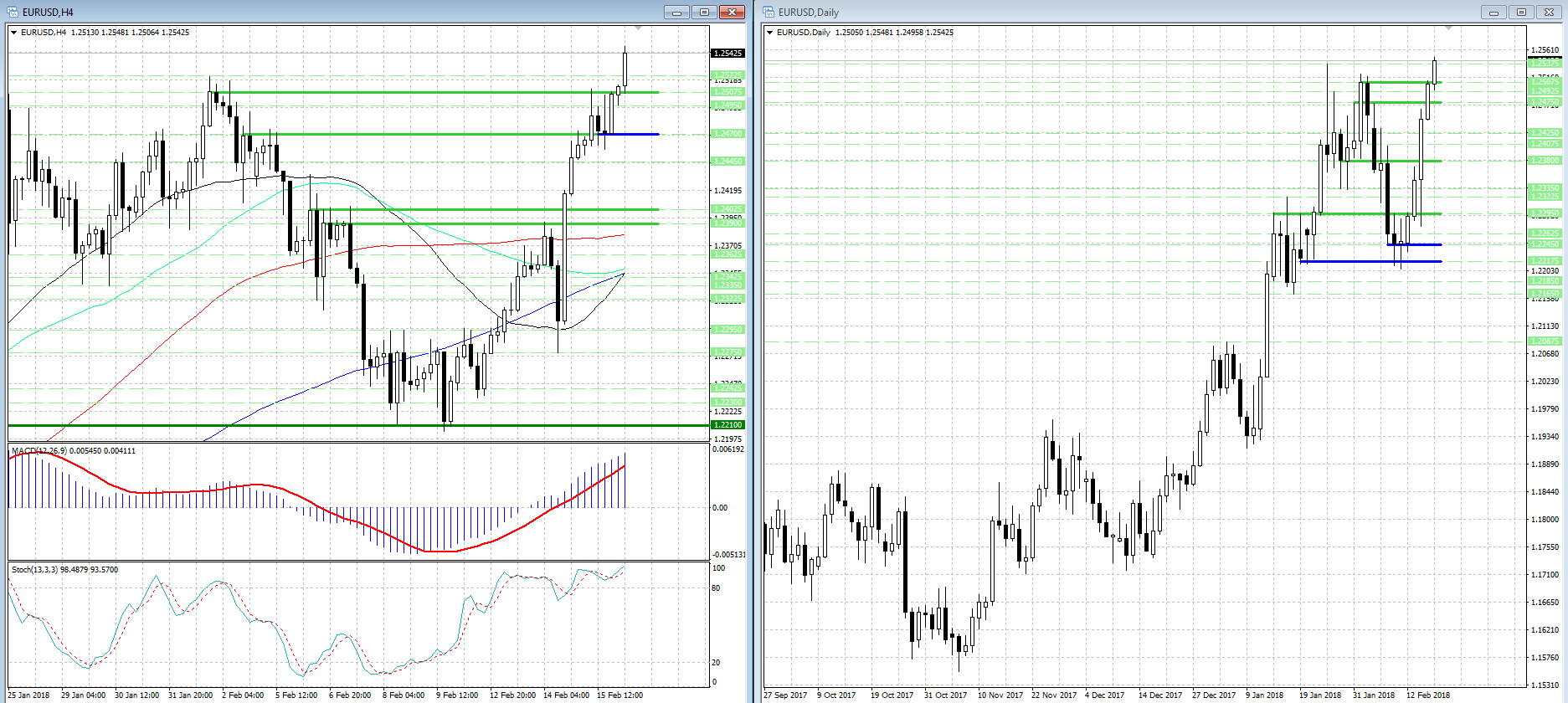The image size is (1568, 703).
Task: Close the EURUSD,H4 chart window
Action: tap(732, 12)
